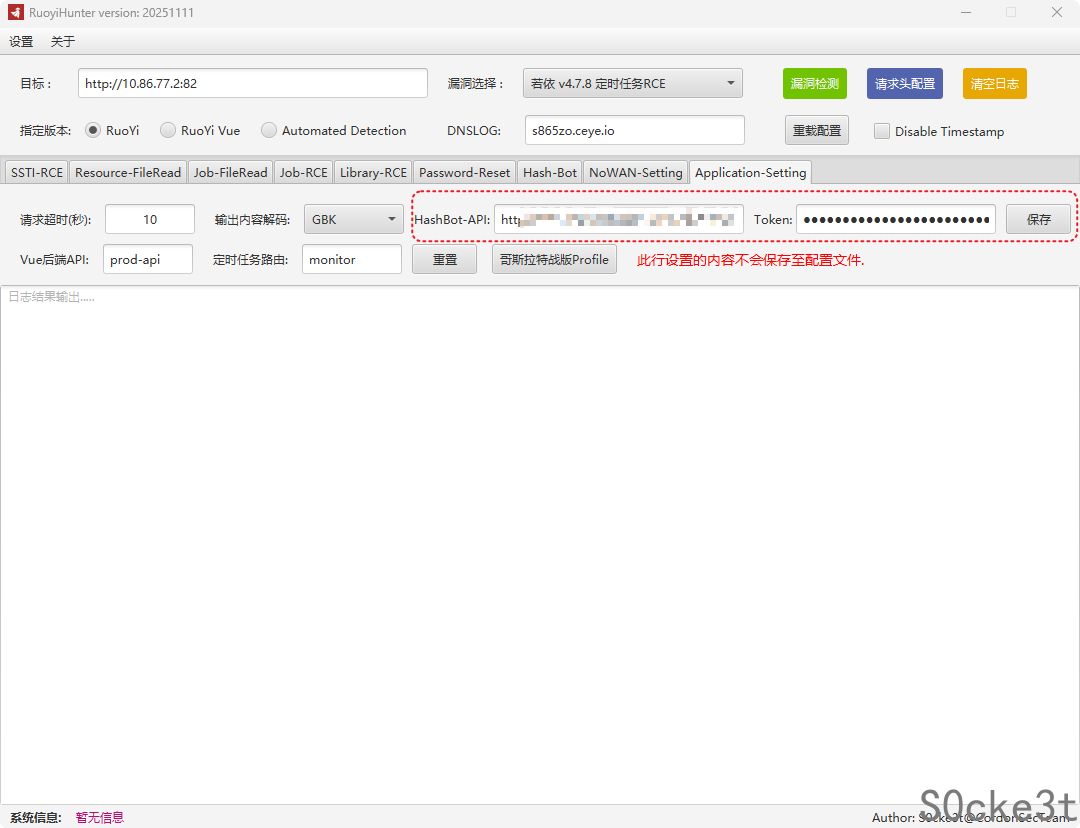1080x828 pixels.
Task: Select the Application-Setting tab
Action: coord(750,172)
